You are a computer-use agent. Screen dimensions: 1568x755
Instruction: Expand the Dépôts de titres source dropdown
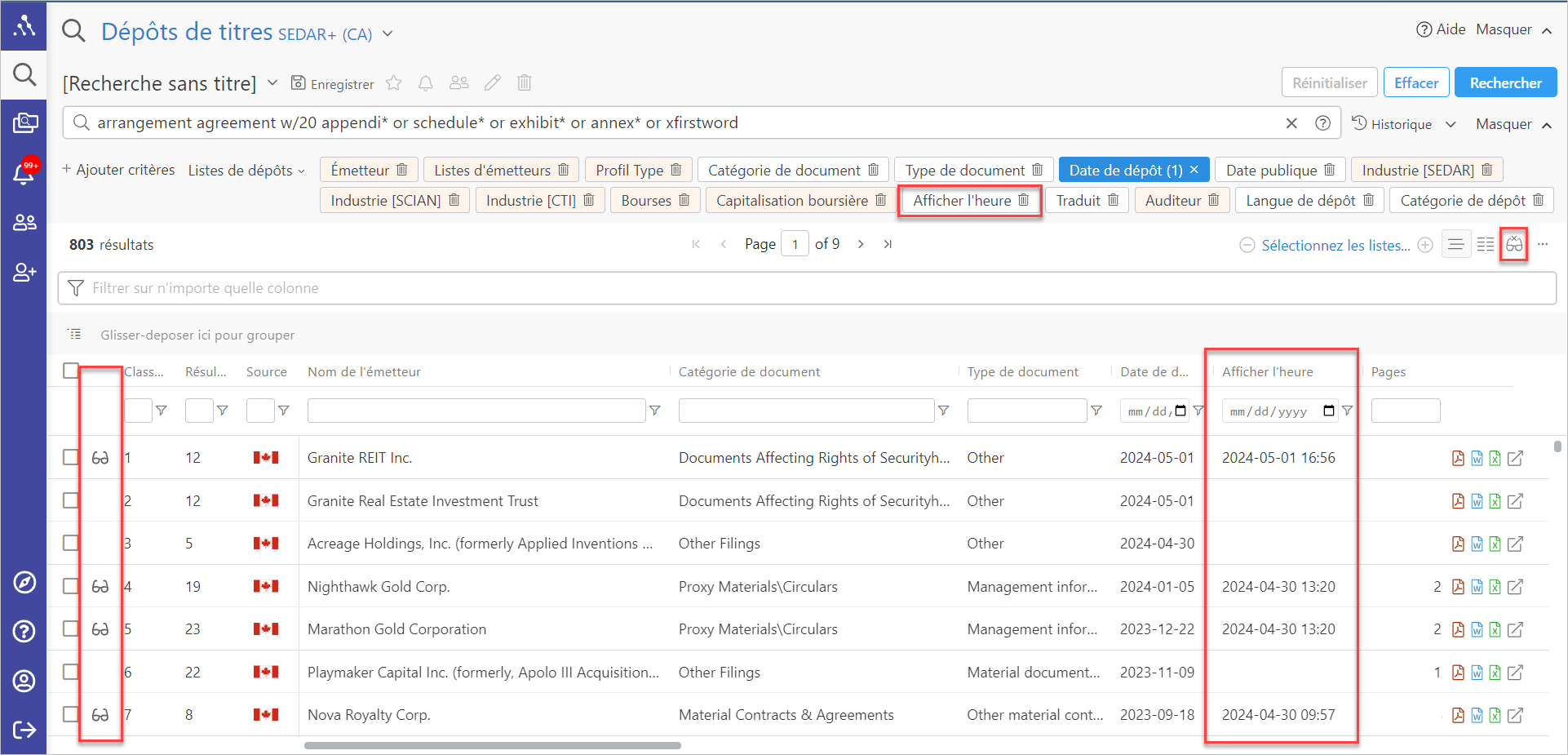coord(388,33)
